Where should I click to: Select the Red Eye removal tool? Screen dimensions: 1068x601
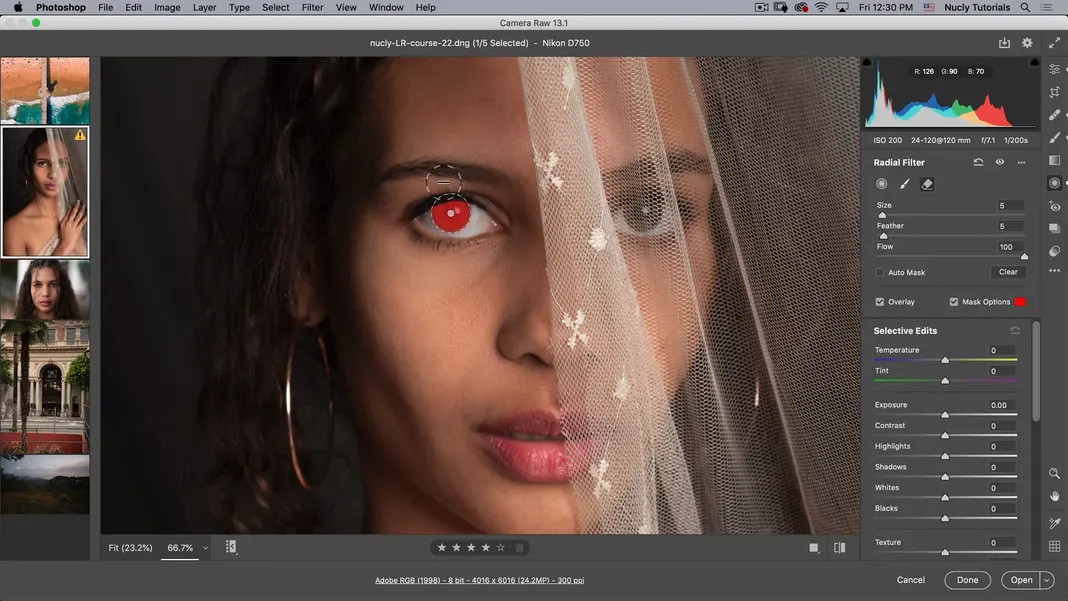point(1054,206)
